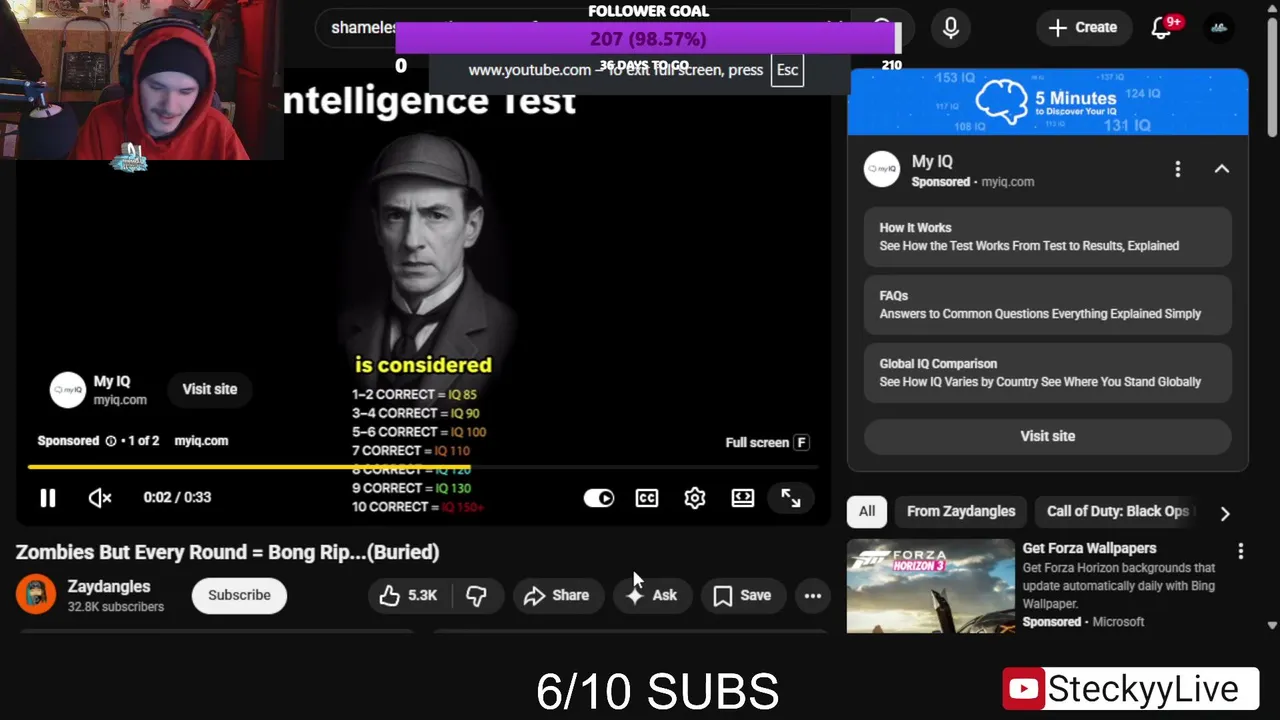Enter full screen with the expand icon
The image size is (1280, 720).
[791, 498]
